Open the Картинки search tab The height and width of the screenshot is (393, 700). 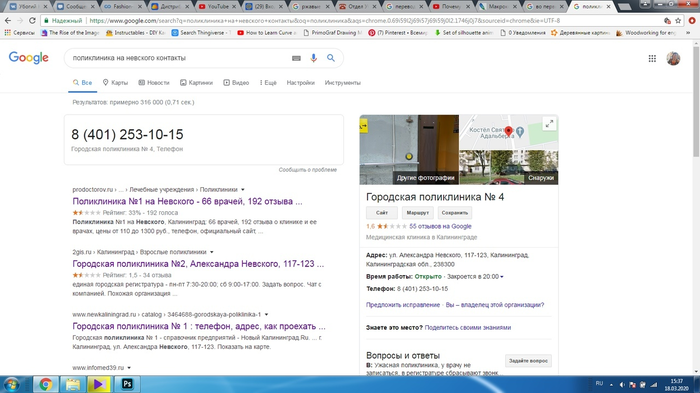(x=196, y=83)
